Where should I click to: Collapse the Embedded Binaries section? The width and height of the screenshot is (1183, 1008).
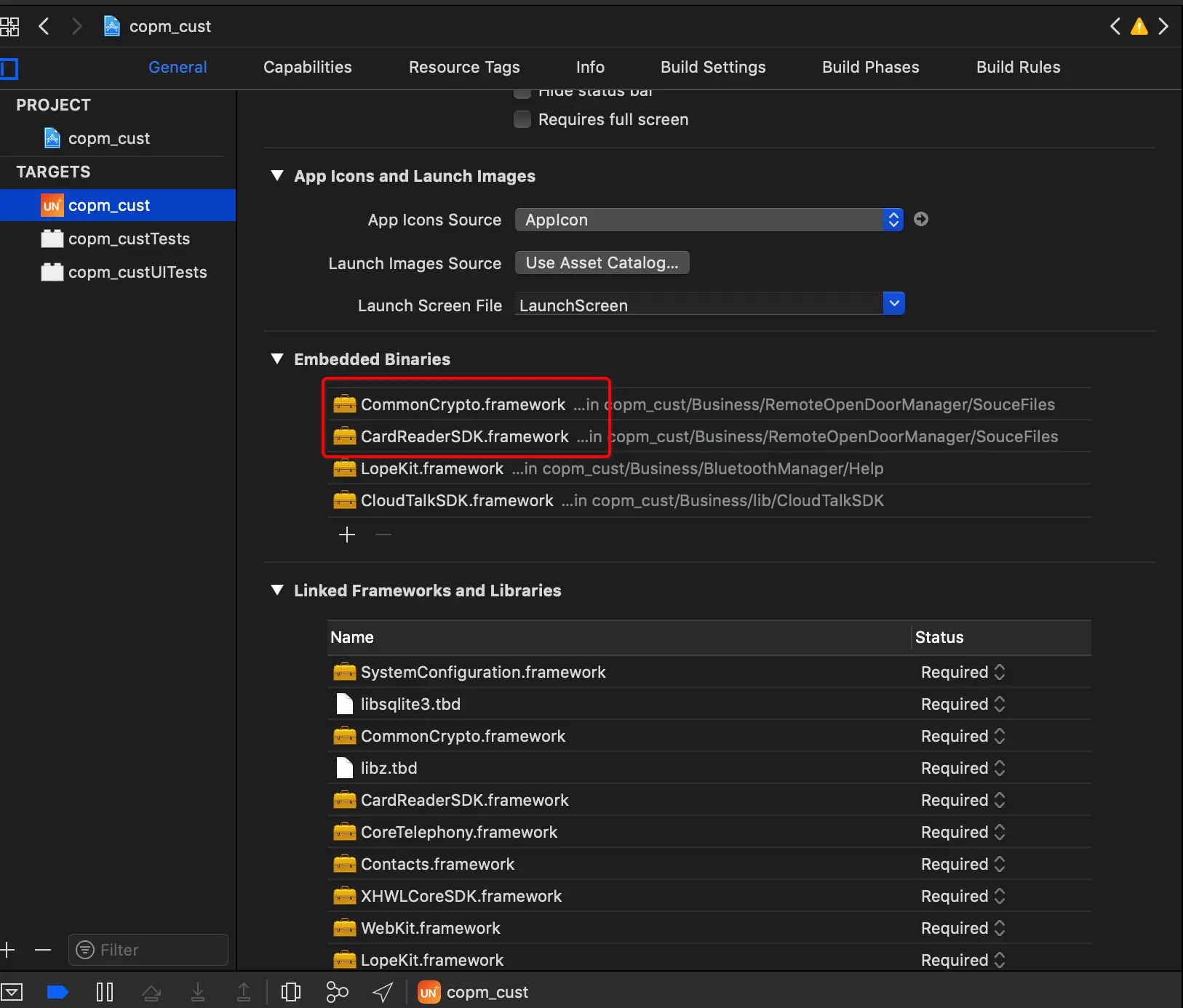click(277, 359)
